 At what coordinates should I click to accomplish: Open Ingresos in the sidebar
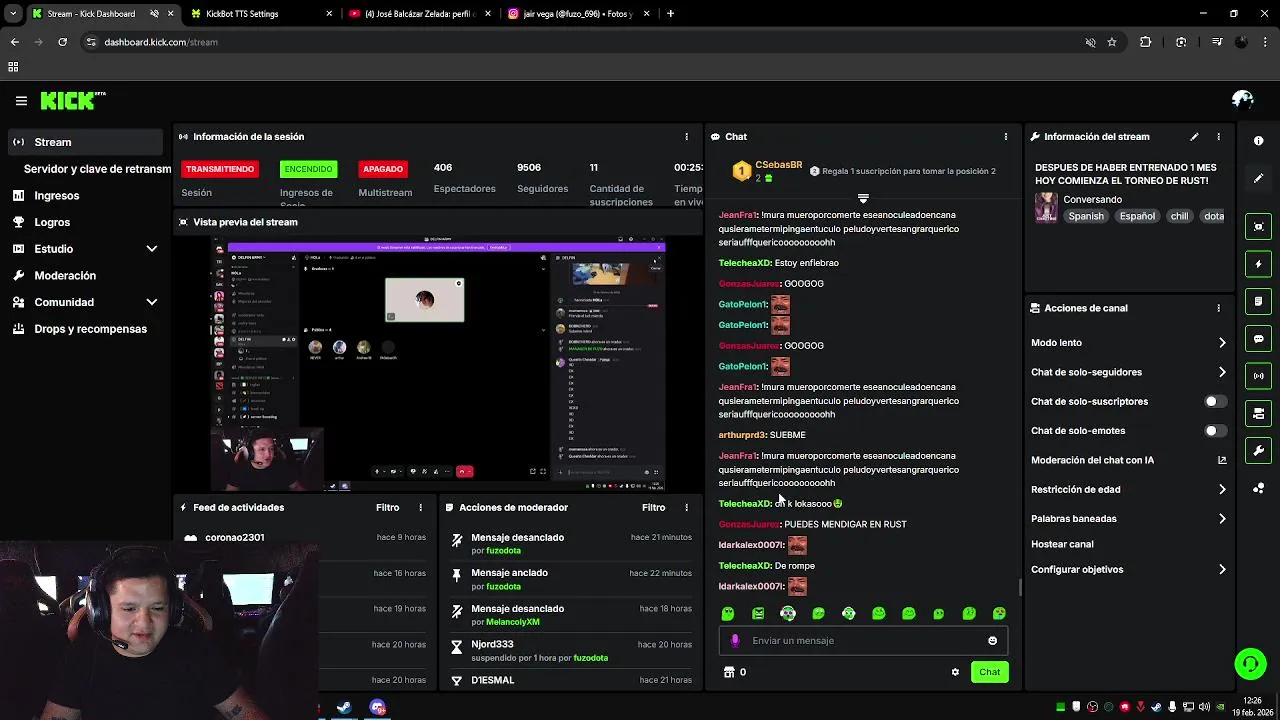point(85,196)
